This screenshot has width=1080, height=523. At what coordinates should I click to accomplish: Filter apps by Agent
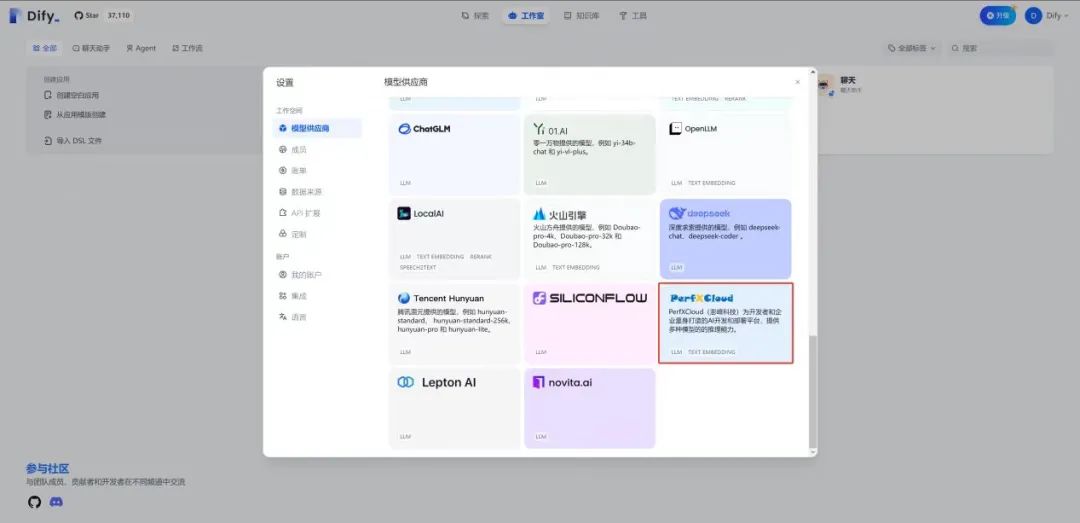pos(141,48)
